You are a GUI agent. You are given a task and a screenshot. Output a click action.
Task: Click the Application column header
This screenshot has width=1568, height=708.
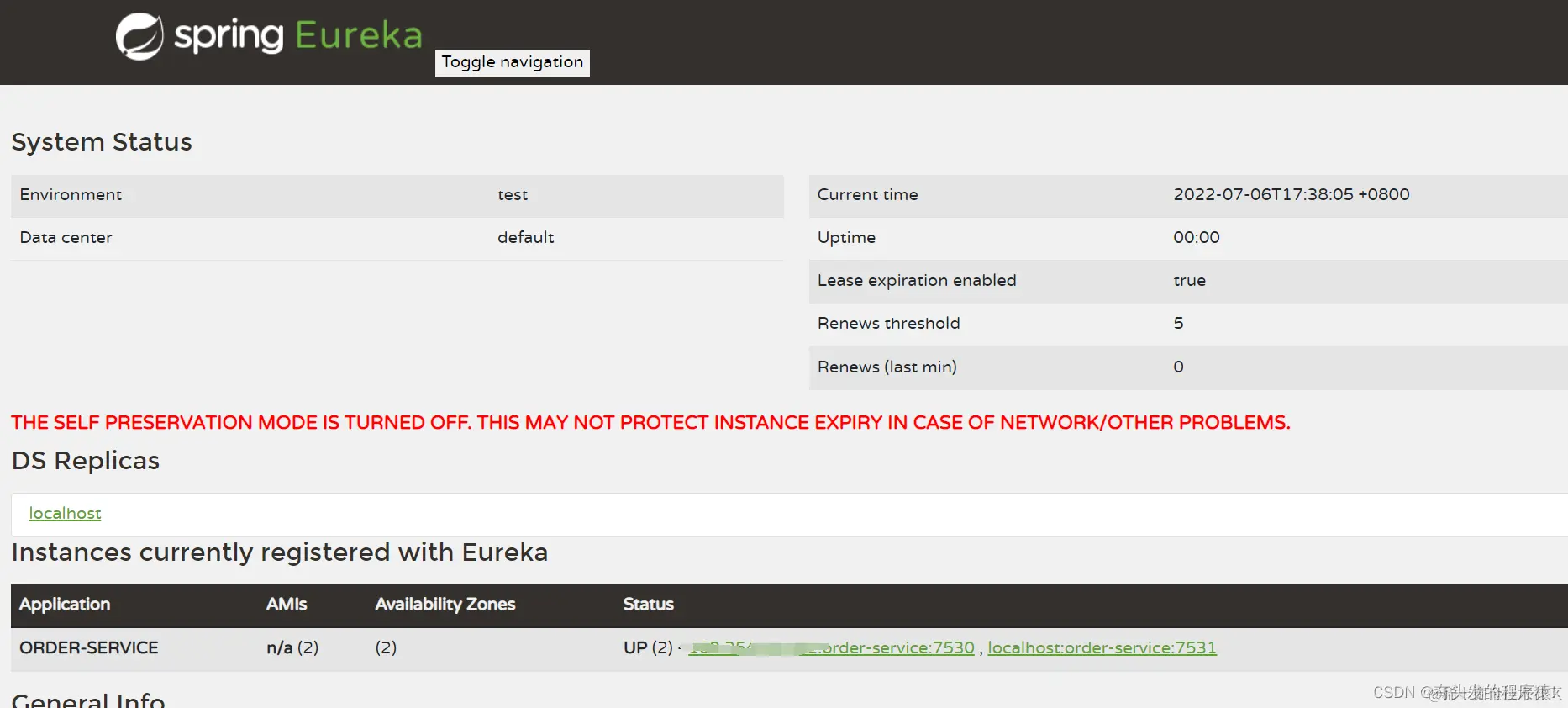65,604
